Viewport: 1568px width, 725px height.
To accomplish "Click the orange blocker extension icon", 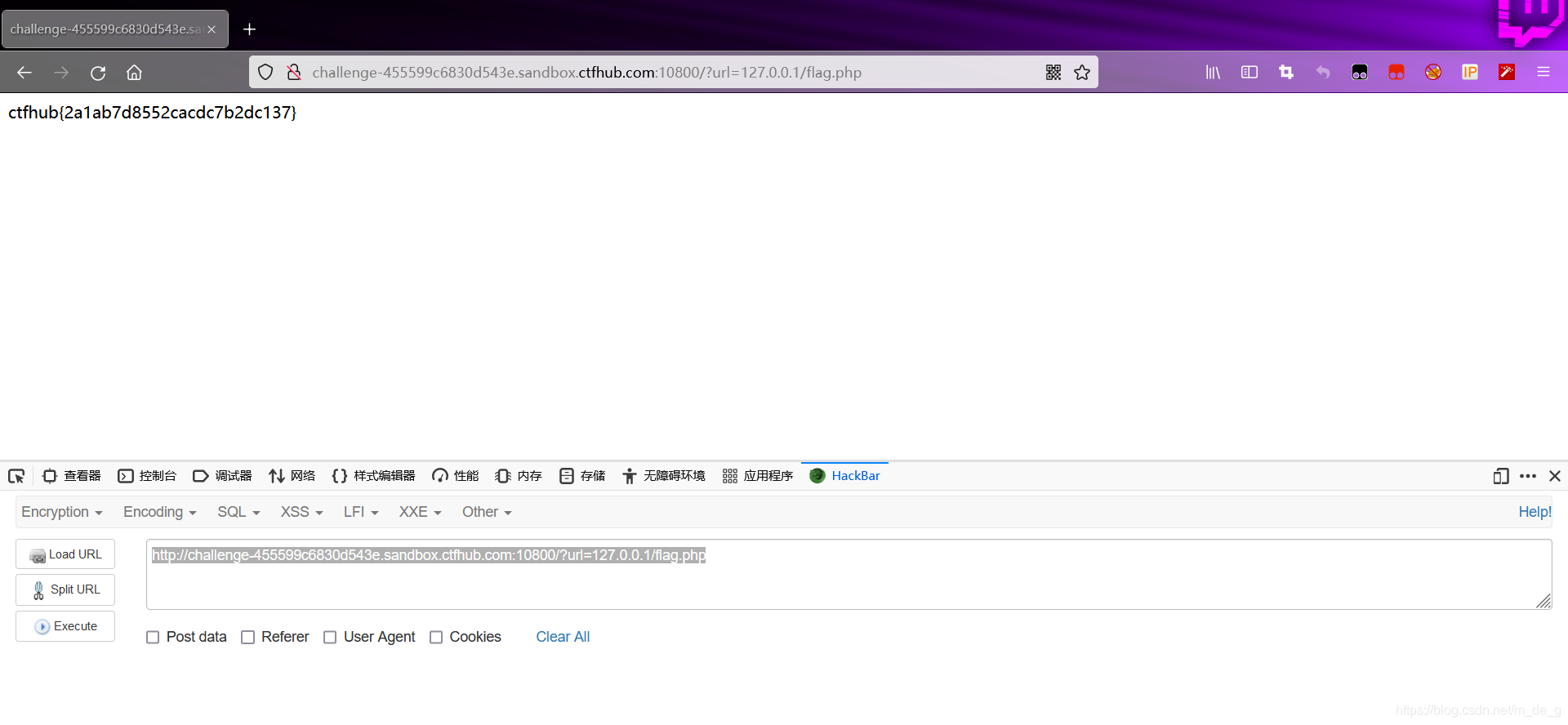I will [1433, 73].
